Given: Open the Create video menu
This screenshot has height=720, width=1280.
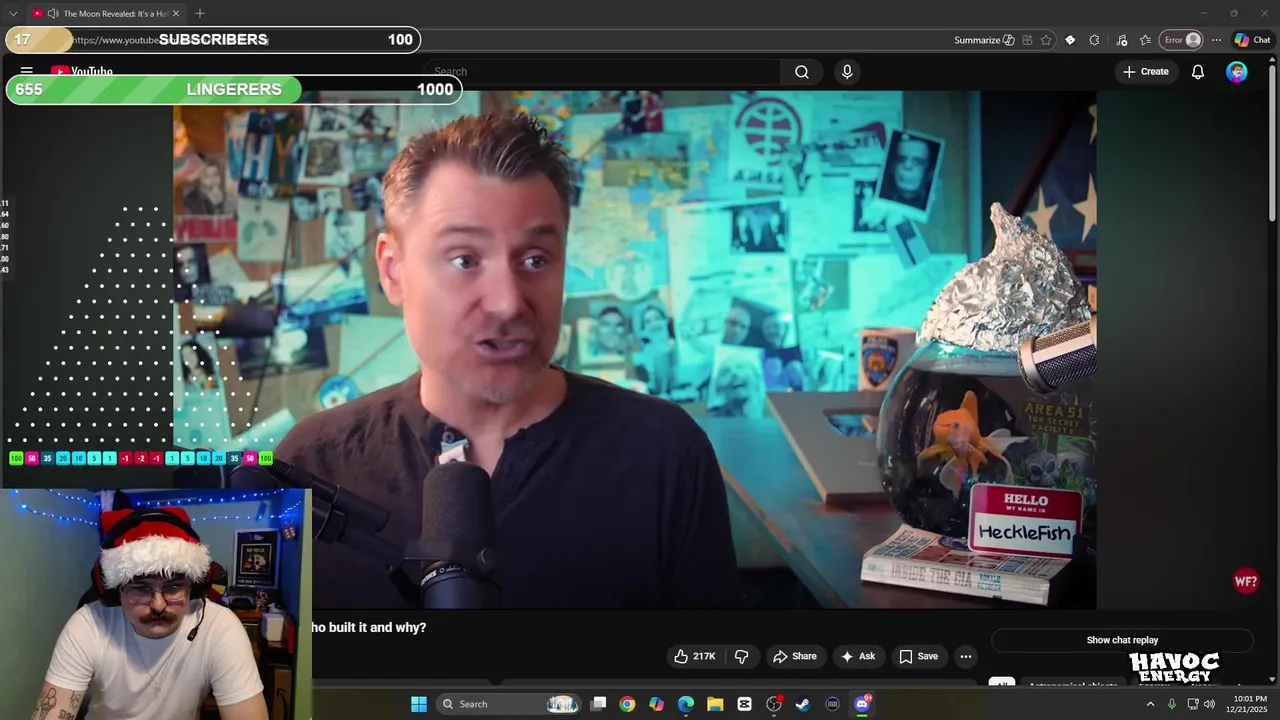Looking at the screenshot, I should pos(1145,72).
